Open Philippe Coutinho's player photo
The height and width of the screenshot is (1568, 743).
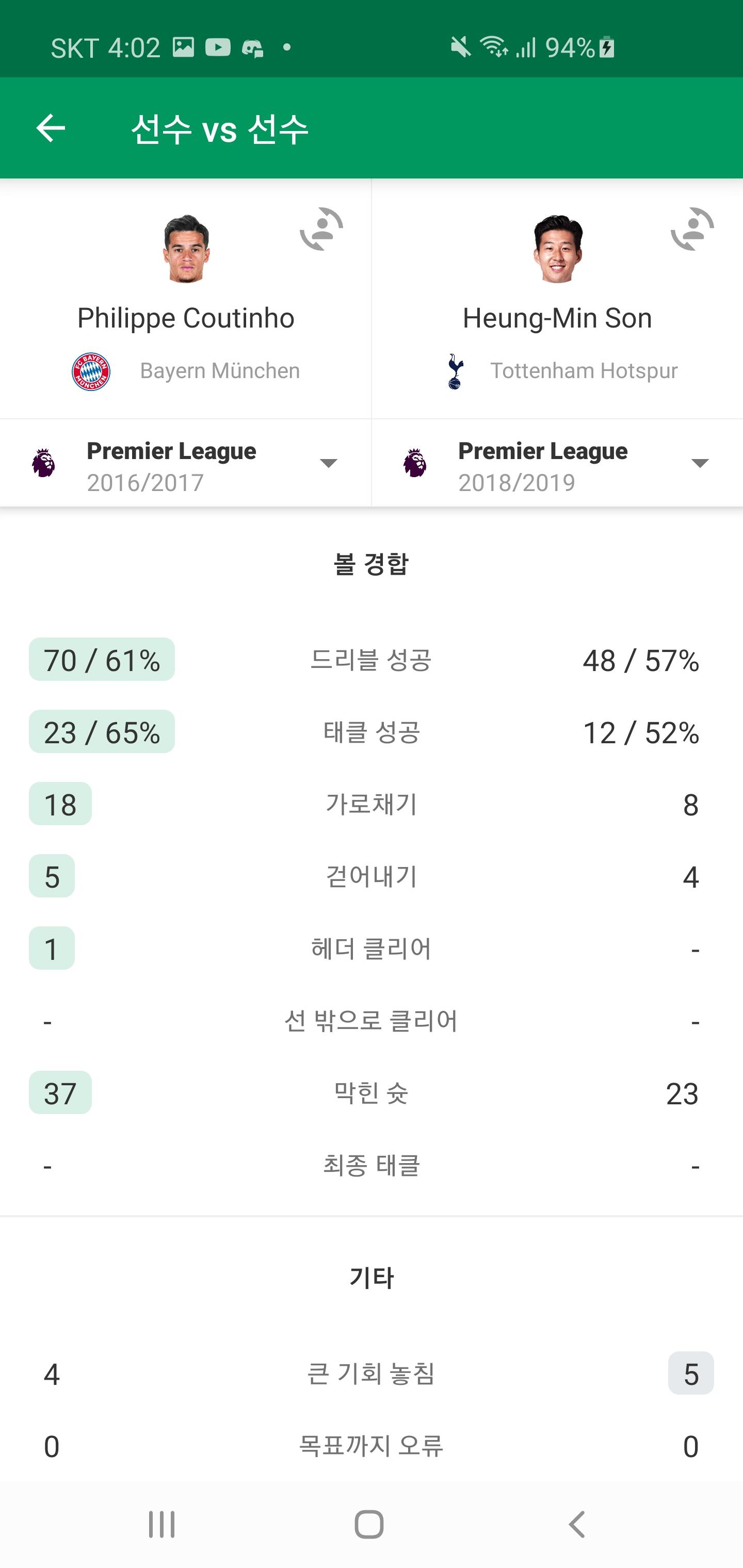(186, 248)
